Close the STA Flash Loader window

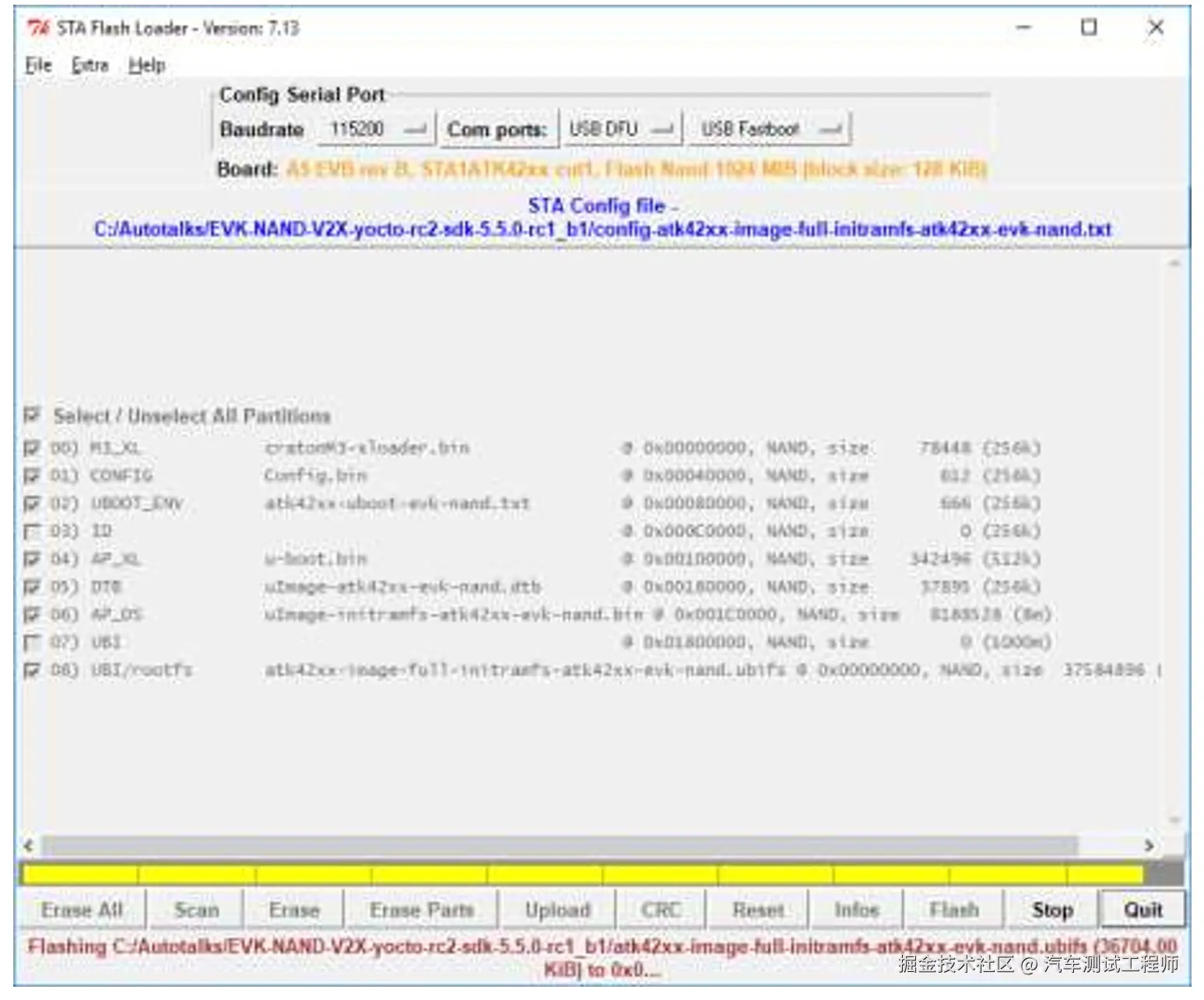coord(1157,28)
